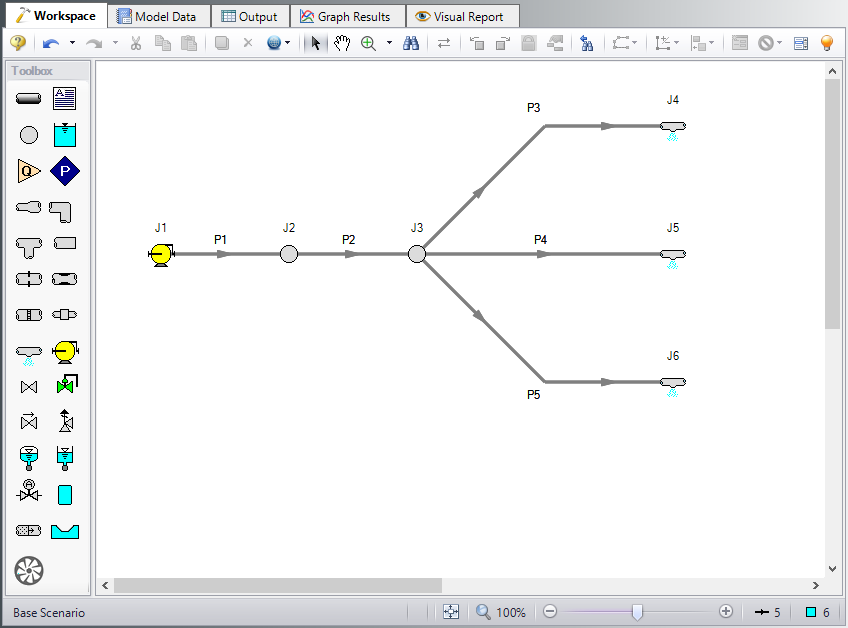Click the zoom out minus button

click(550, 612)
